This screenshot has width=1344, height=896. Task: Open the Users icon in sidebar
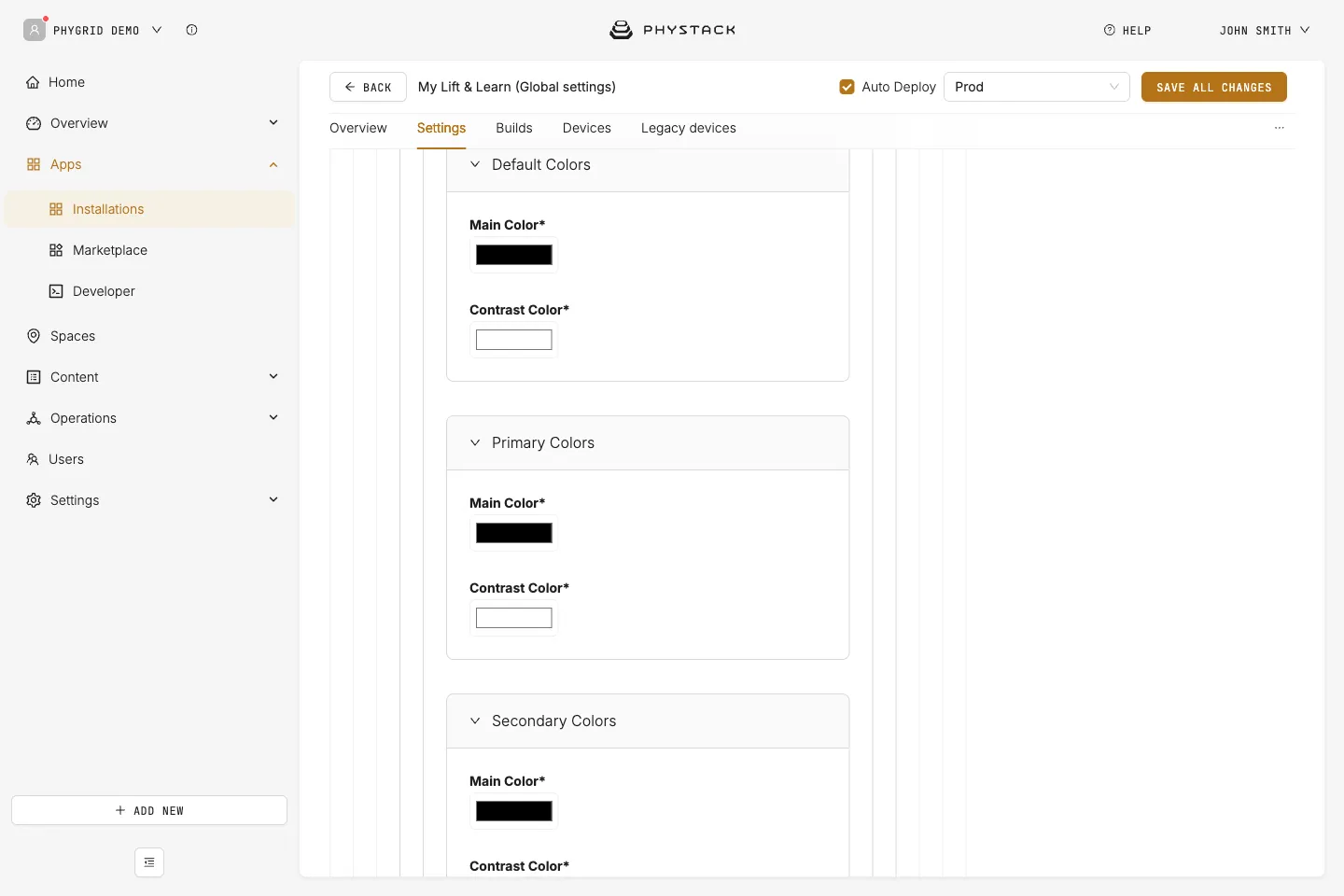coord(33,459)
